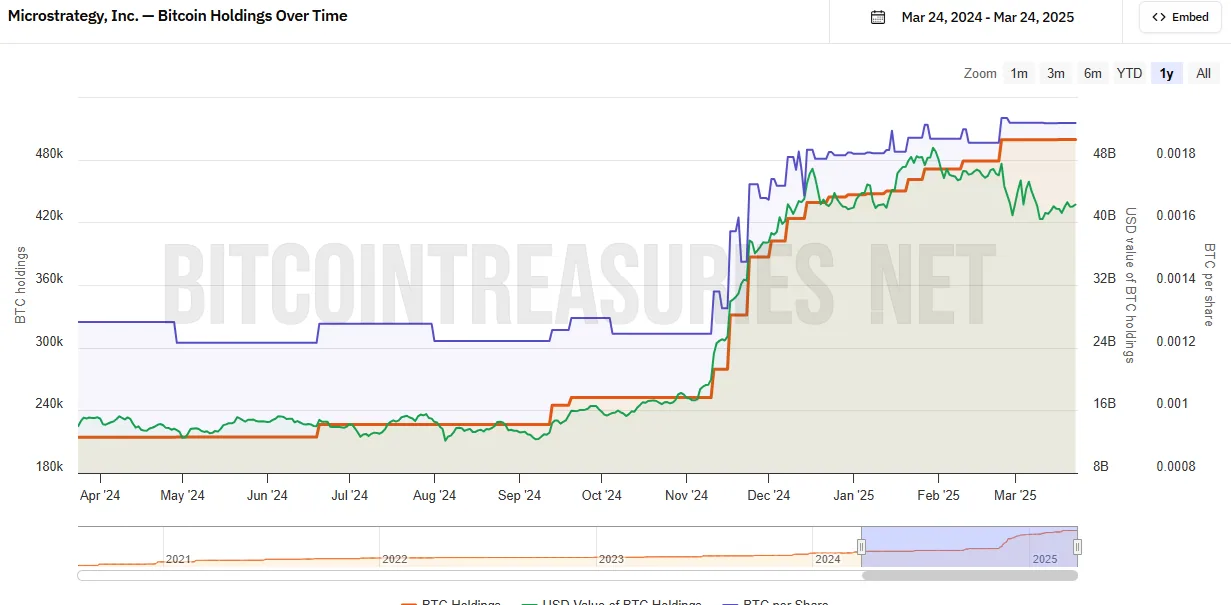
Task: Click the Nov '24 x-axis label
Action: [686, 495]
